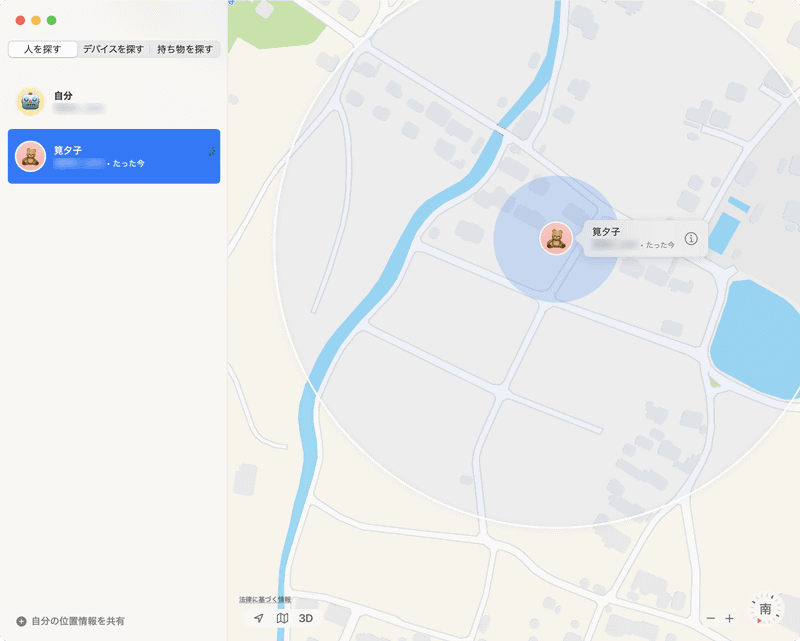Click the current location arrow icon
Image resolution: width=800 pixels, height=641 pixels.
click(259, 618)
